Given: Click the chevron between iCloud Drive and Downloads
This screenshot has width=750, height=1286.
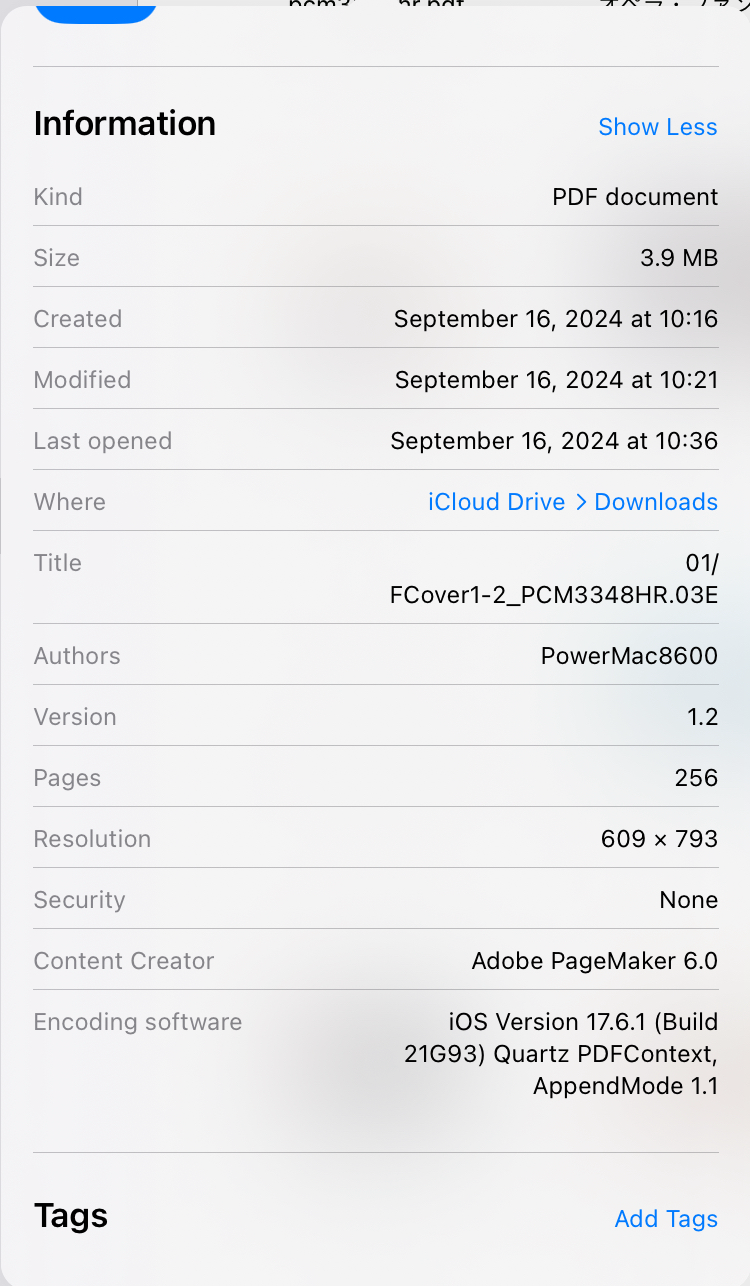Looking at the screenshot, I should [581, 502].
